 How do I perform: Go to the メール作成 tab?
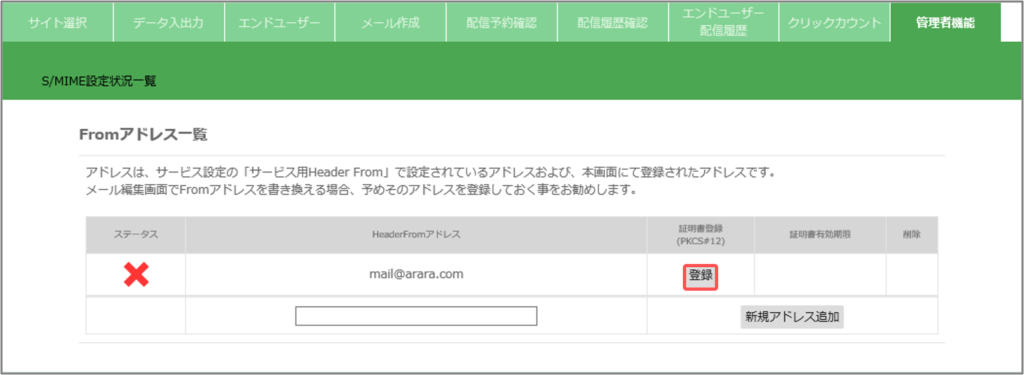click(391, 22)
